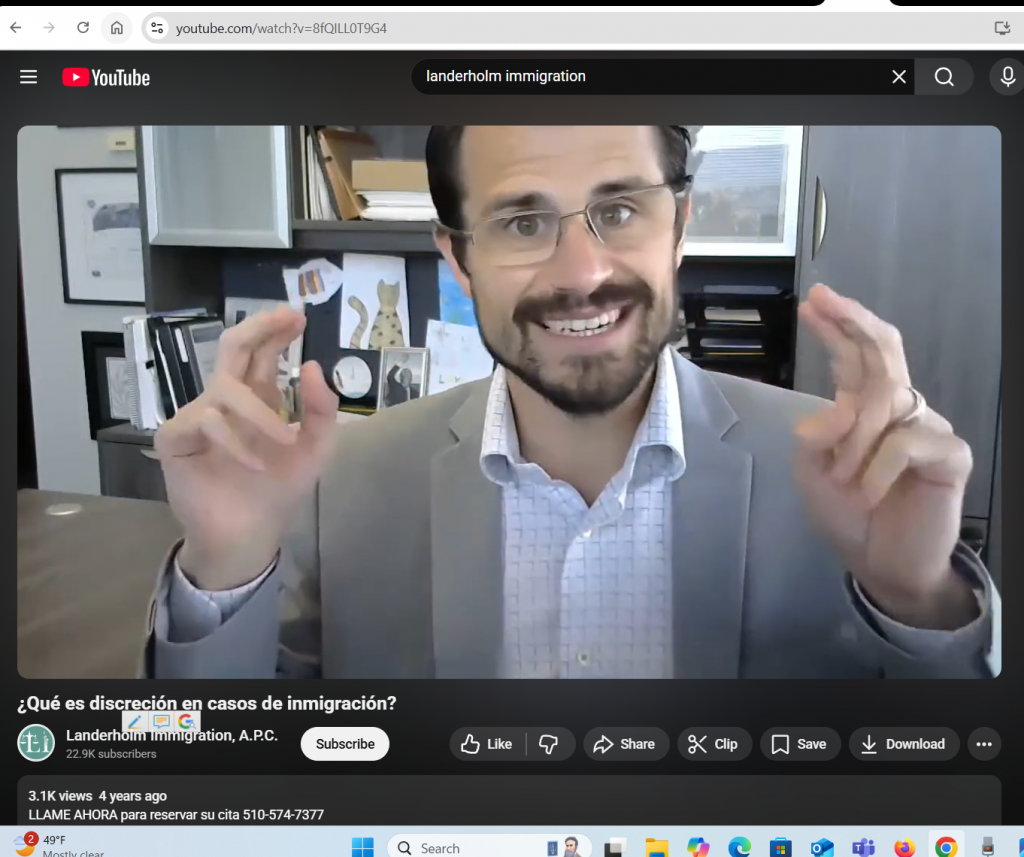This screenshot has width=1024, height=857.
Task: Save the video to a playlist
Action: click(x=798, y=744)
